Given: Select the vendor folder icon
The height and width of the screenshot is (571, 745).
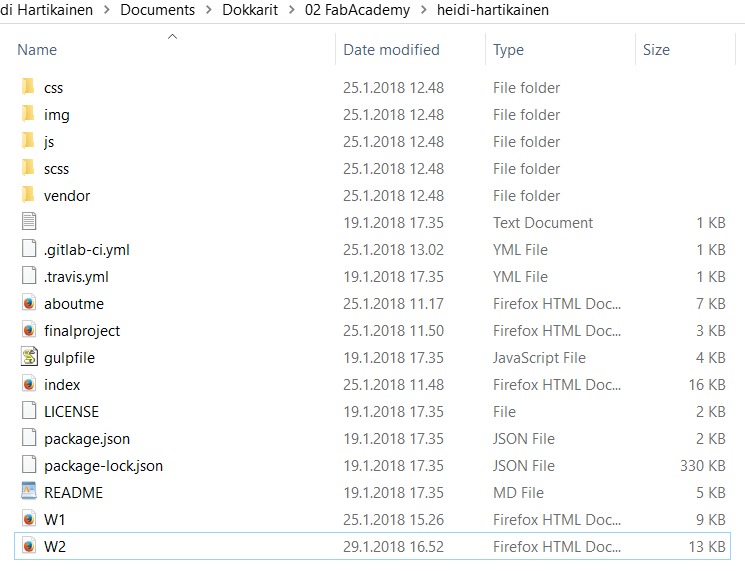Looking at the screenshot, I should pos(29,195).
